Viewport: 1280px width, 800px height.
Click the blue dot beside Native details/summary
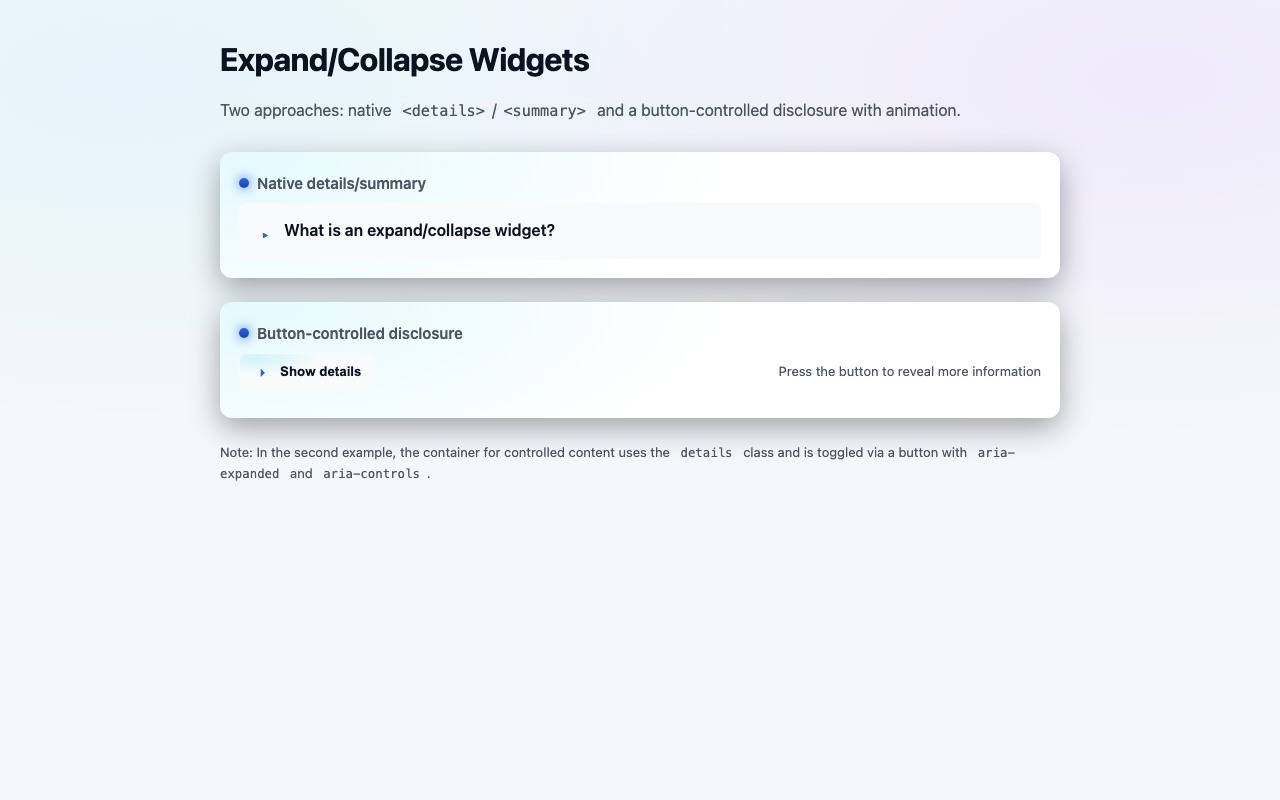(x=244, y=182)
